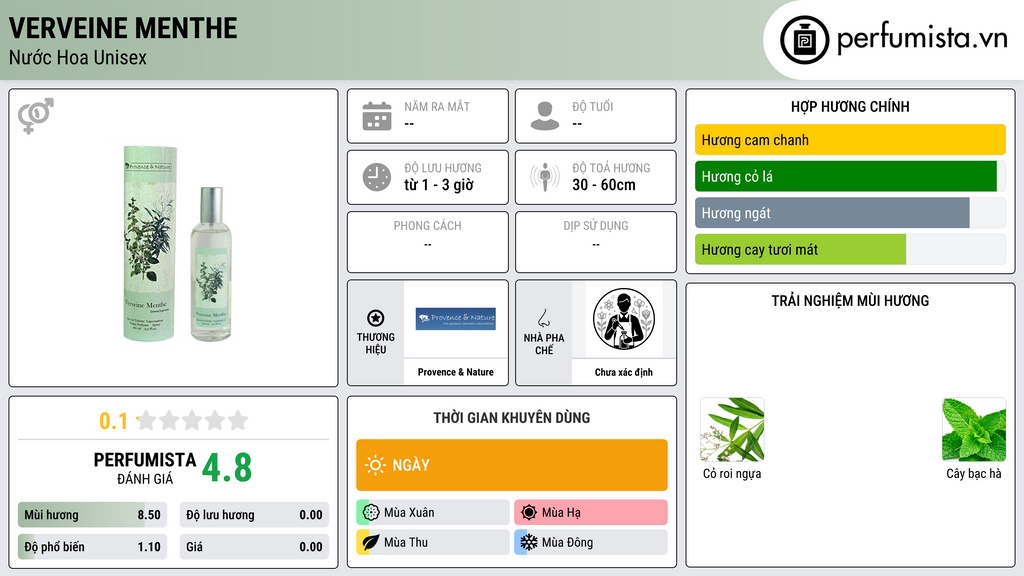Click the sillage icon beside Độ toả hương

tap(545, 177)
